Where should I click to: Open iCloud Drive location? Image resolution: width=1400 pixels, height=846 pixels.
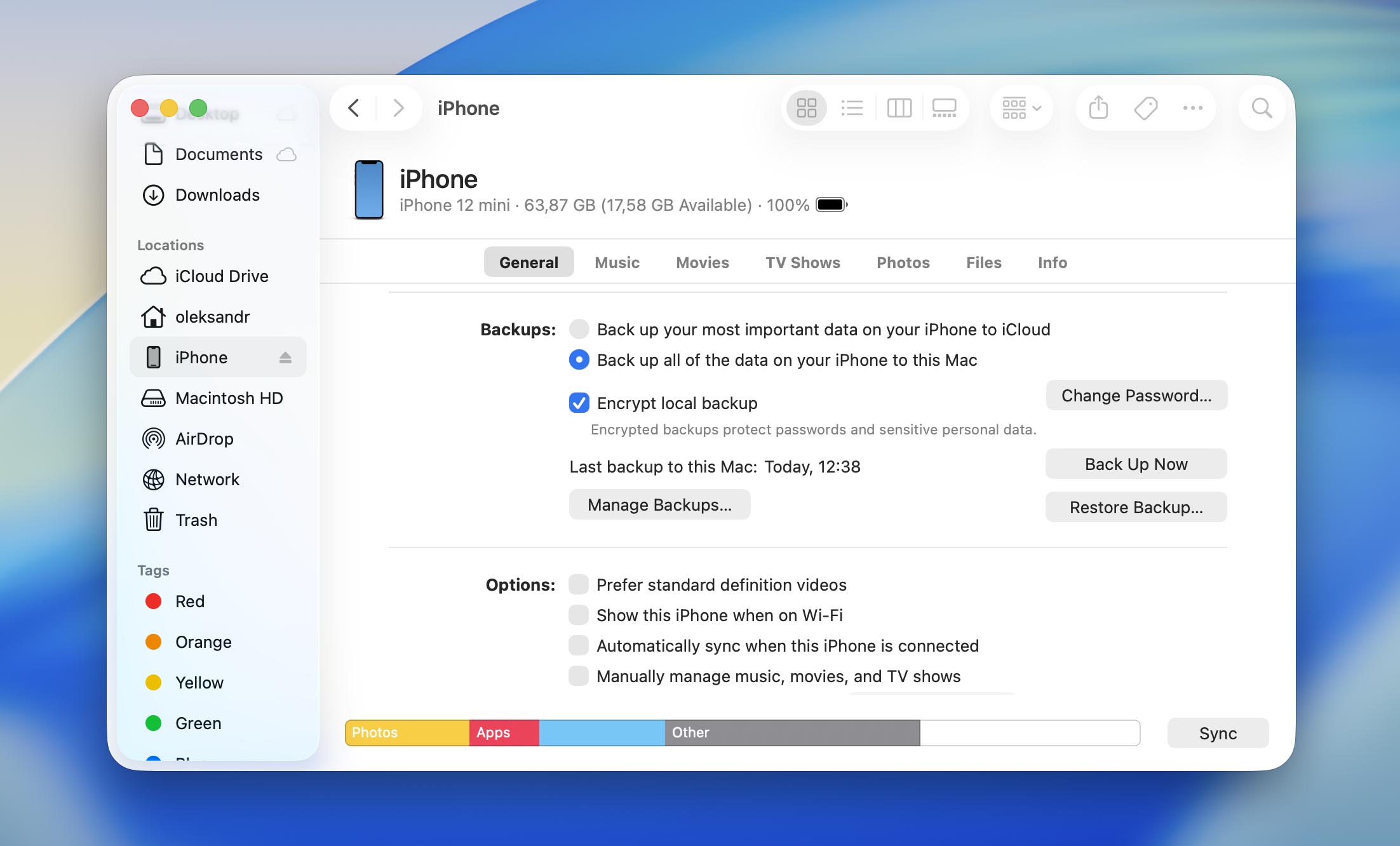tap(219, 276)
